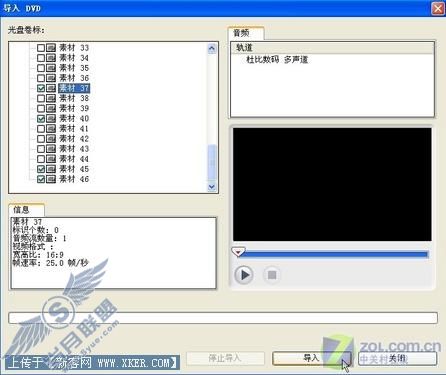Click the stop button under the preview
Image resolution: width=446 pixels, height=375 pixels.
point(272,275)
